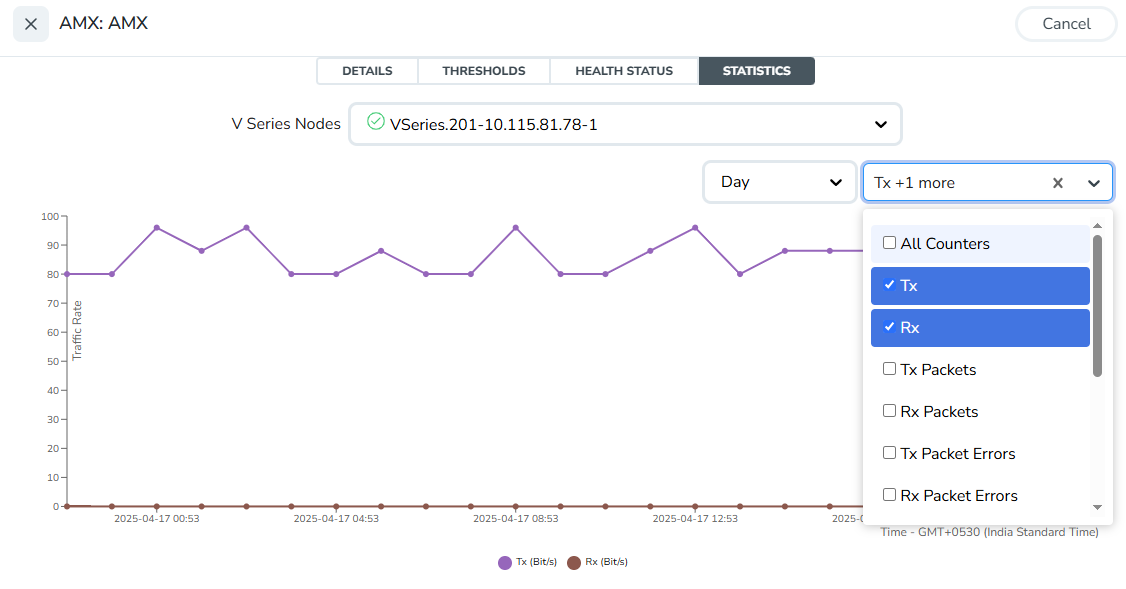Check the All Counters checkbox

tap(889, 243)
